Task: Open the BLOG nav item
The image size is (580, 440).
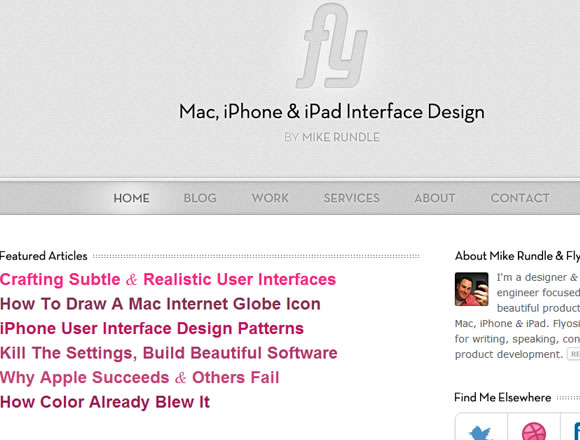Action: click(x=200, y=198)
